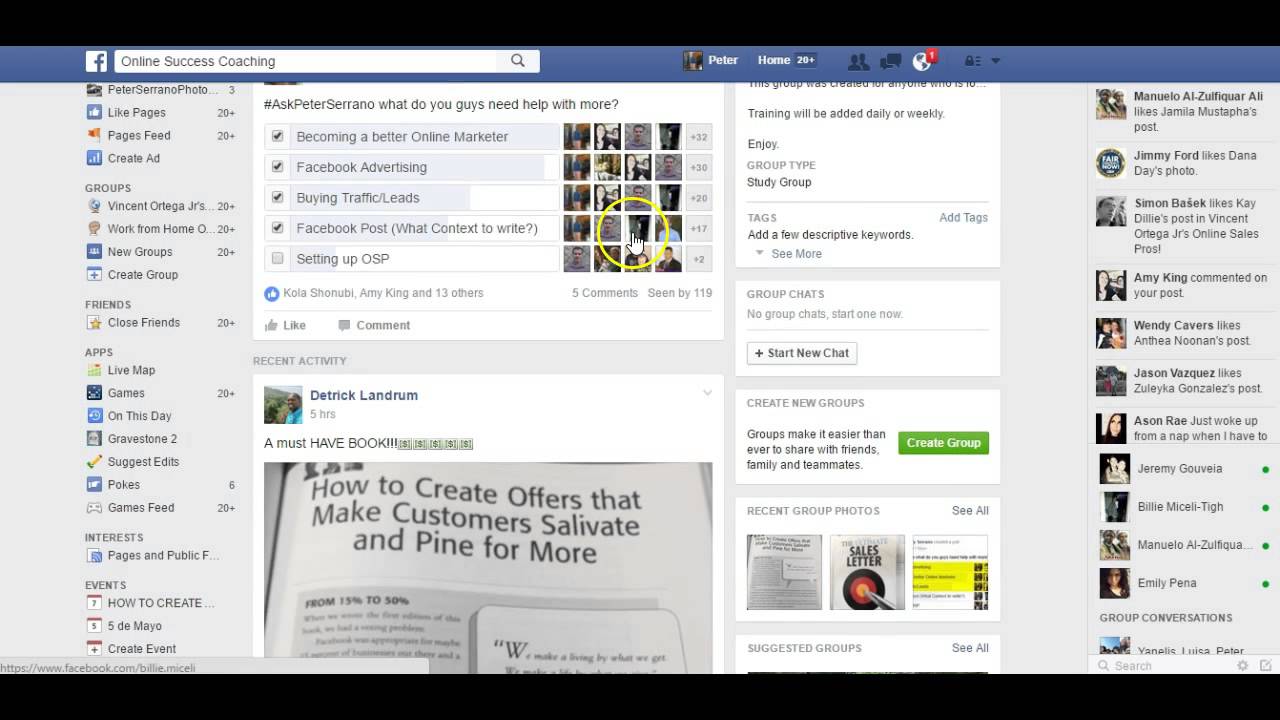1280x720 pixels.
Task: Click the new message compose icon in chat
Action: 1265,665
